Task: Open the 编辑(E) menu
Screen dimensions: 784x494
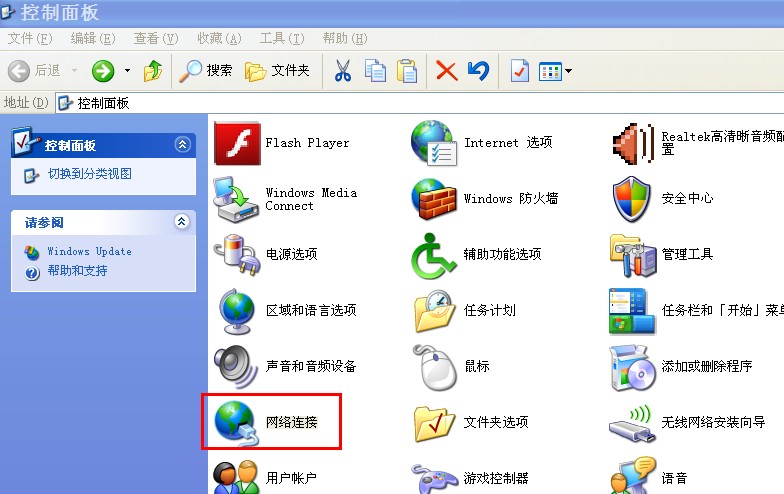Action: pos(93,38)
